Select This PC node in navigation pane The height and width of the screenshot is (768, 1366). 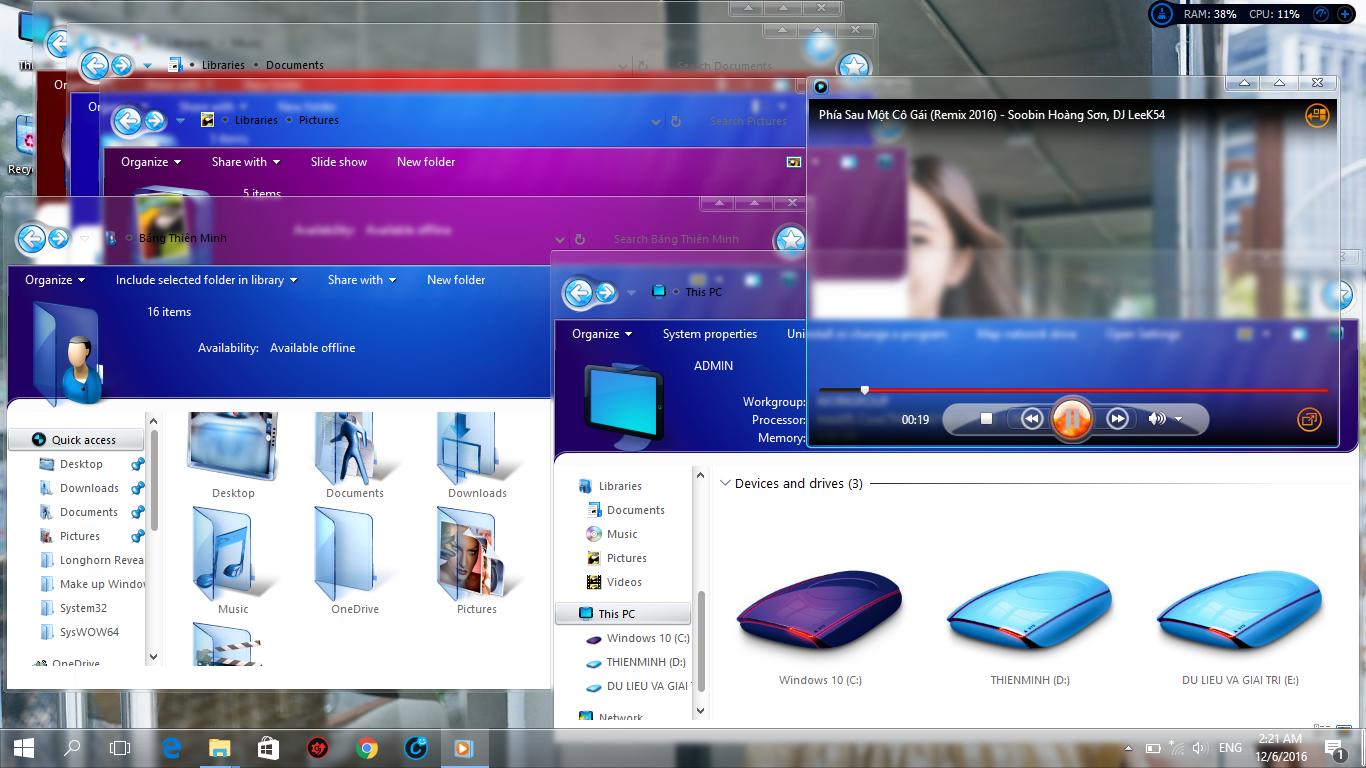(623, 614)
